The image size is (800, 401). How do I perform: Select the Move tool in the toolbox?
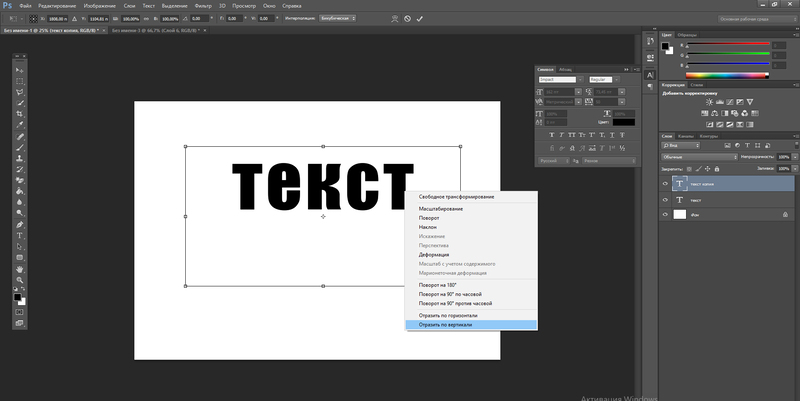(x=20, y=69)
